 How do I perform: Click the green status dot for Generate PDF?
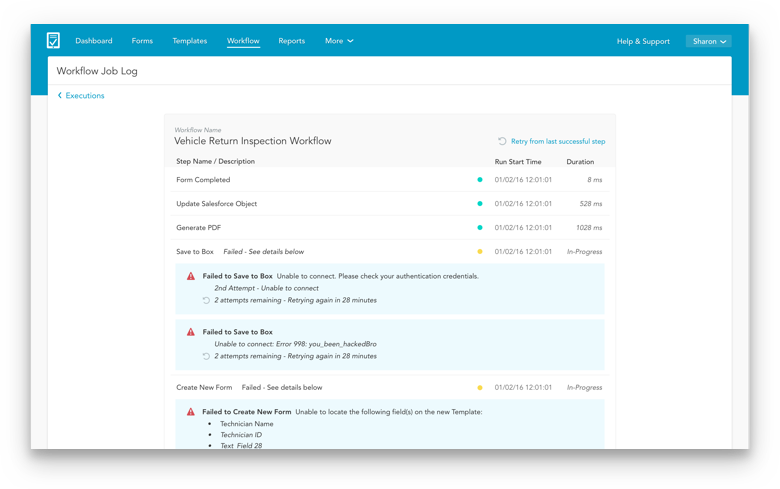(x=480, y=227)
